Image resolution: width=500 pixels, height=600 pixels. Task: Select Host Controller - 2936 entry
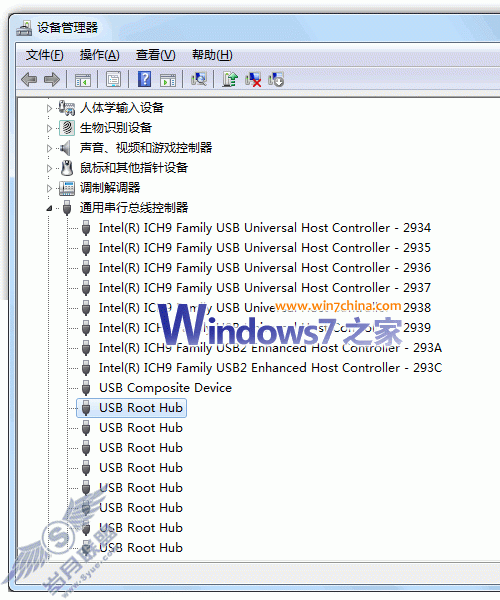(x=265, y=268)
